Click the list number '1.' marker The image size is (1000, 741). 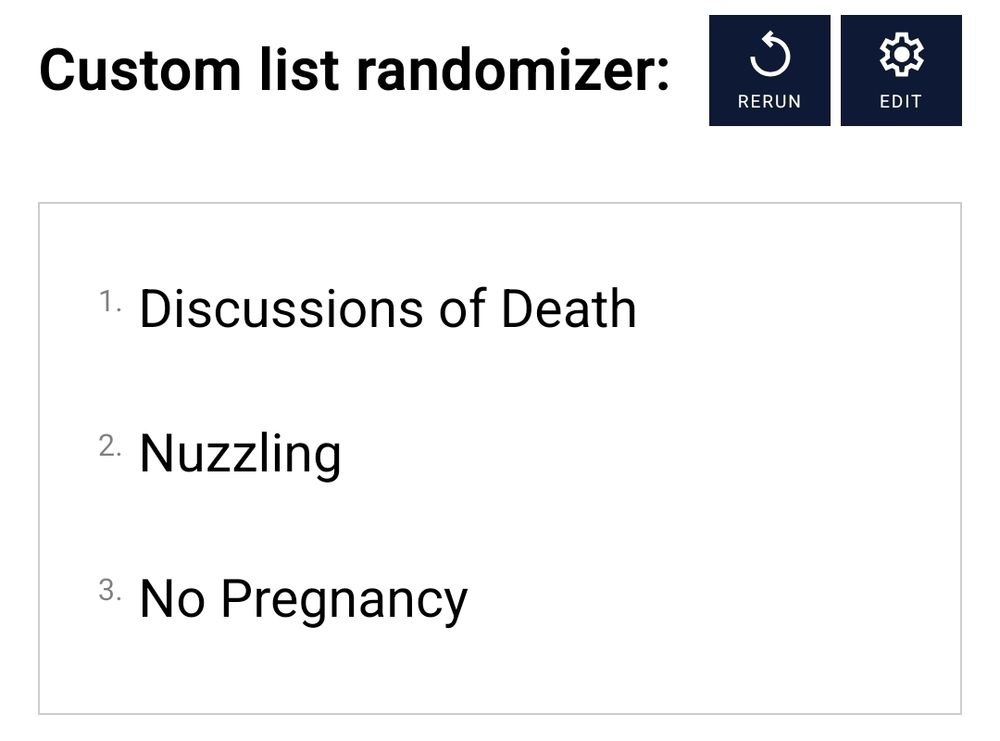coord(110,300)
